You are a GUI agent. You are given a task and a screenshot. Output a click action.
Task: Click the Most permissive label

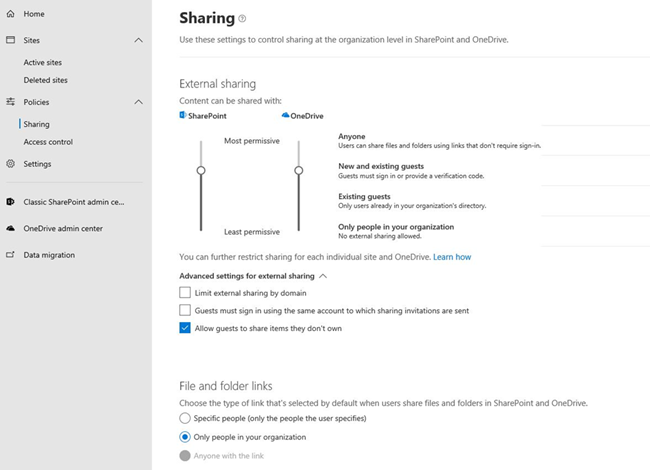coord(252,141)
